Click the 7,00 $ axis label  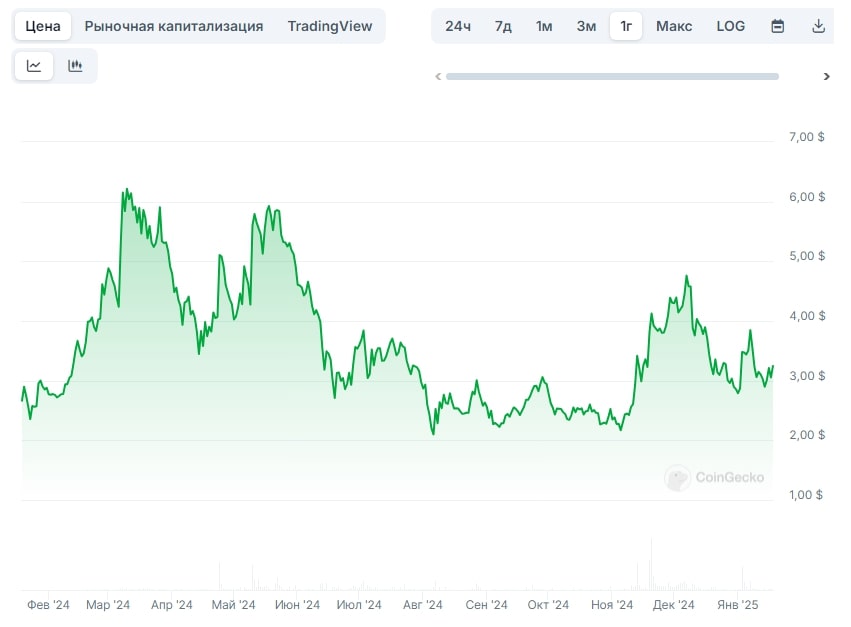tap(806, 137)
